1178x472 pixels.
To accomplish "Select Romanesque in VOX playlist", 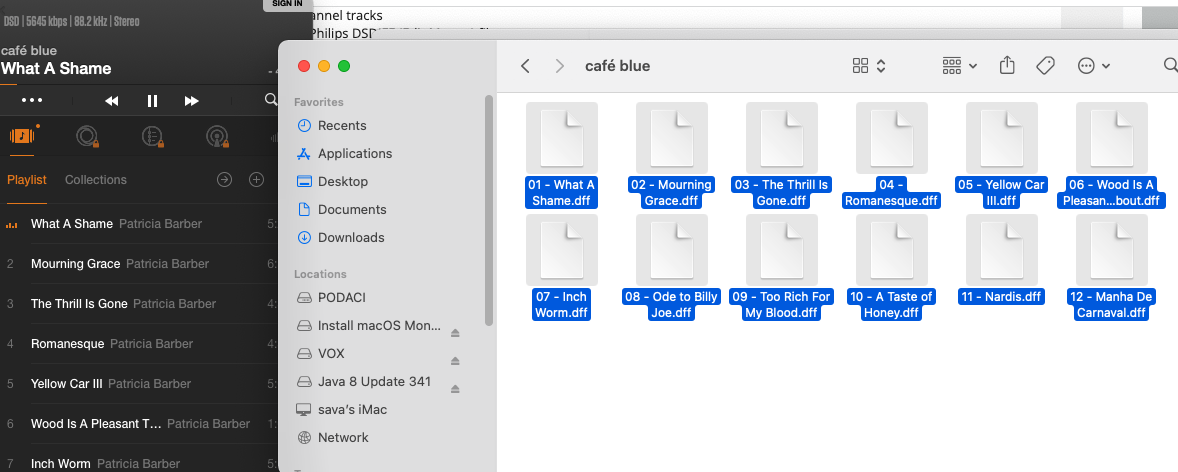I will click(139, 343).
